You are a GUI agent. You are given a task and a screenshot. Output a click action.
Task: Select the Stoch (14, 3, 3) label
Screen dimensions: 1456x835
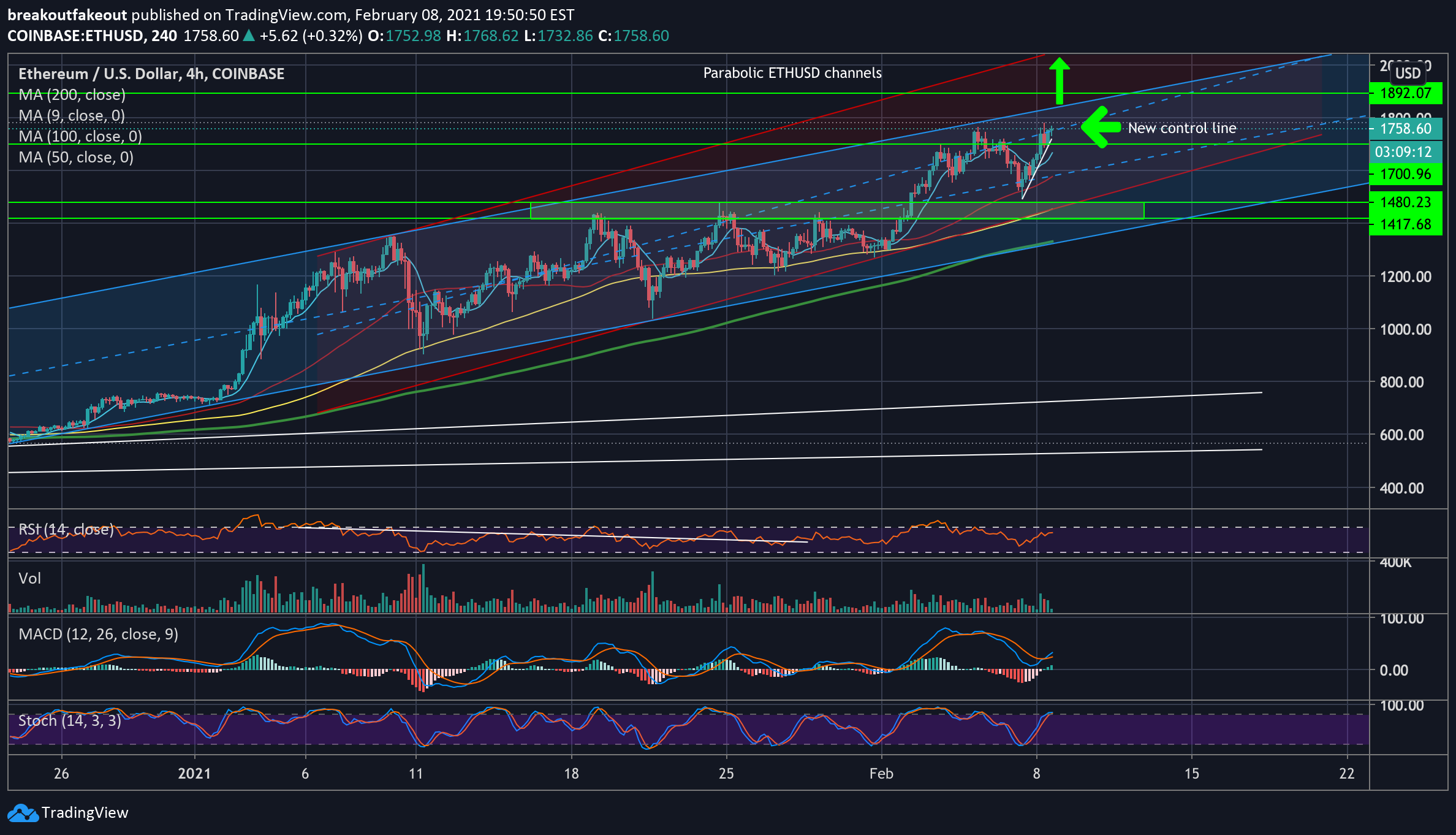(70, 720)
